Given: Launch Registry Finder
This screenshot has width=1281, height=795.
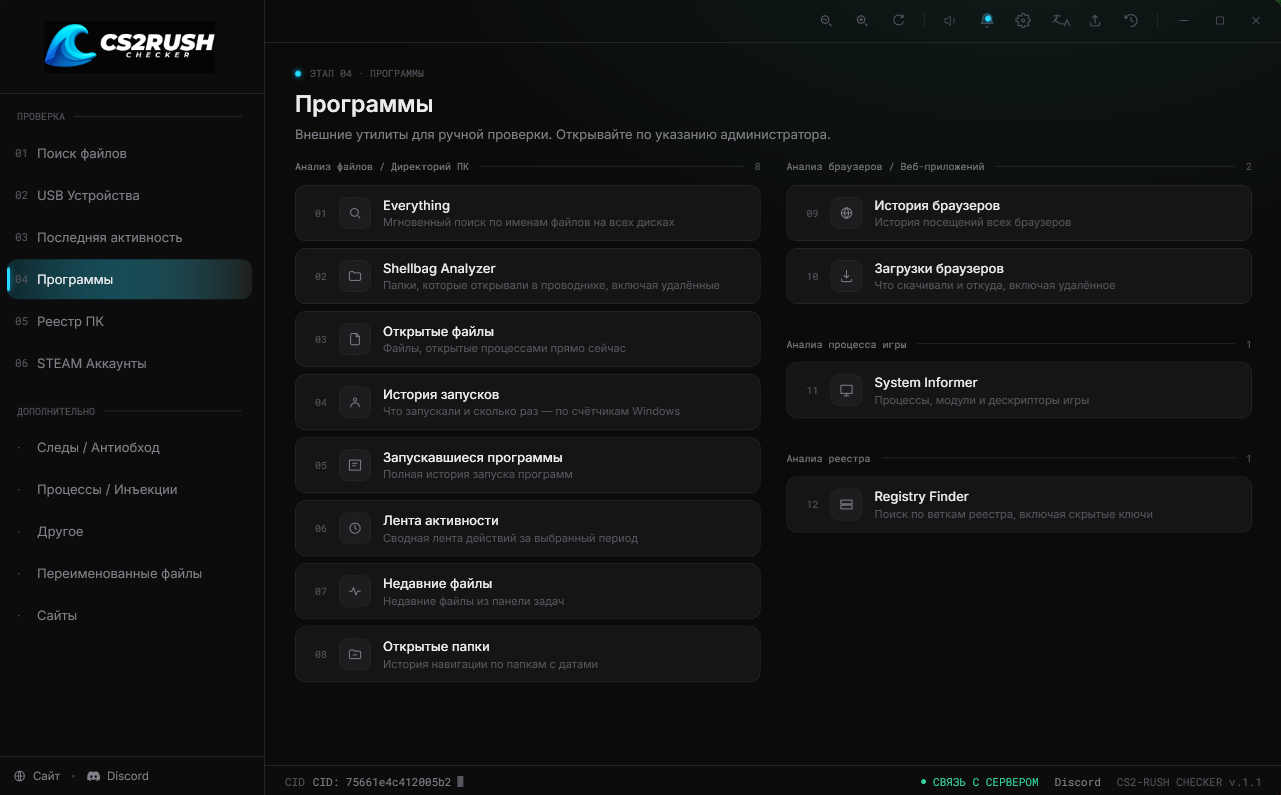Looking at the screenshot, I should pyautogui.click(x=1019, y=504).
